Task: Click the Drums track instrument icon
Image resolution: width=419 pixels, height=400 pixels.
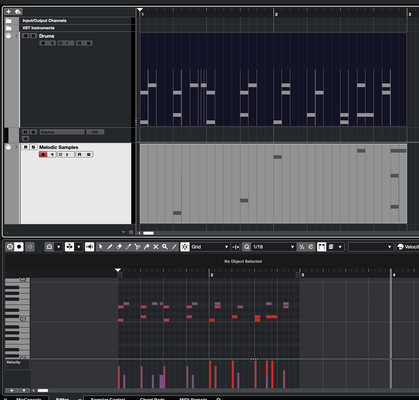Action: (x=8, y=36)
